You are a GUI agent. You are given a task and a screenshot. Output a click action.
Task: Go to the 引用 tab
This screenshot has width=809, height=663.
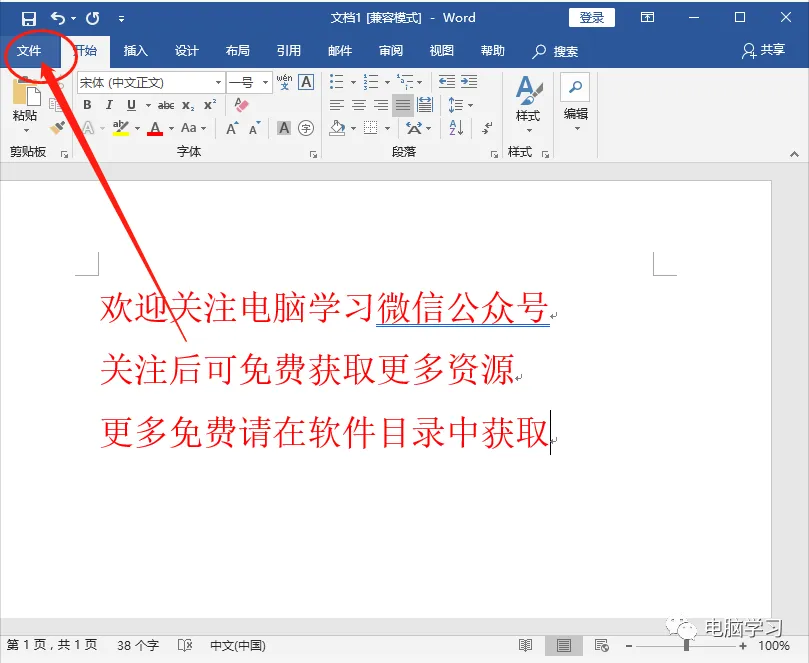[289, 51]
